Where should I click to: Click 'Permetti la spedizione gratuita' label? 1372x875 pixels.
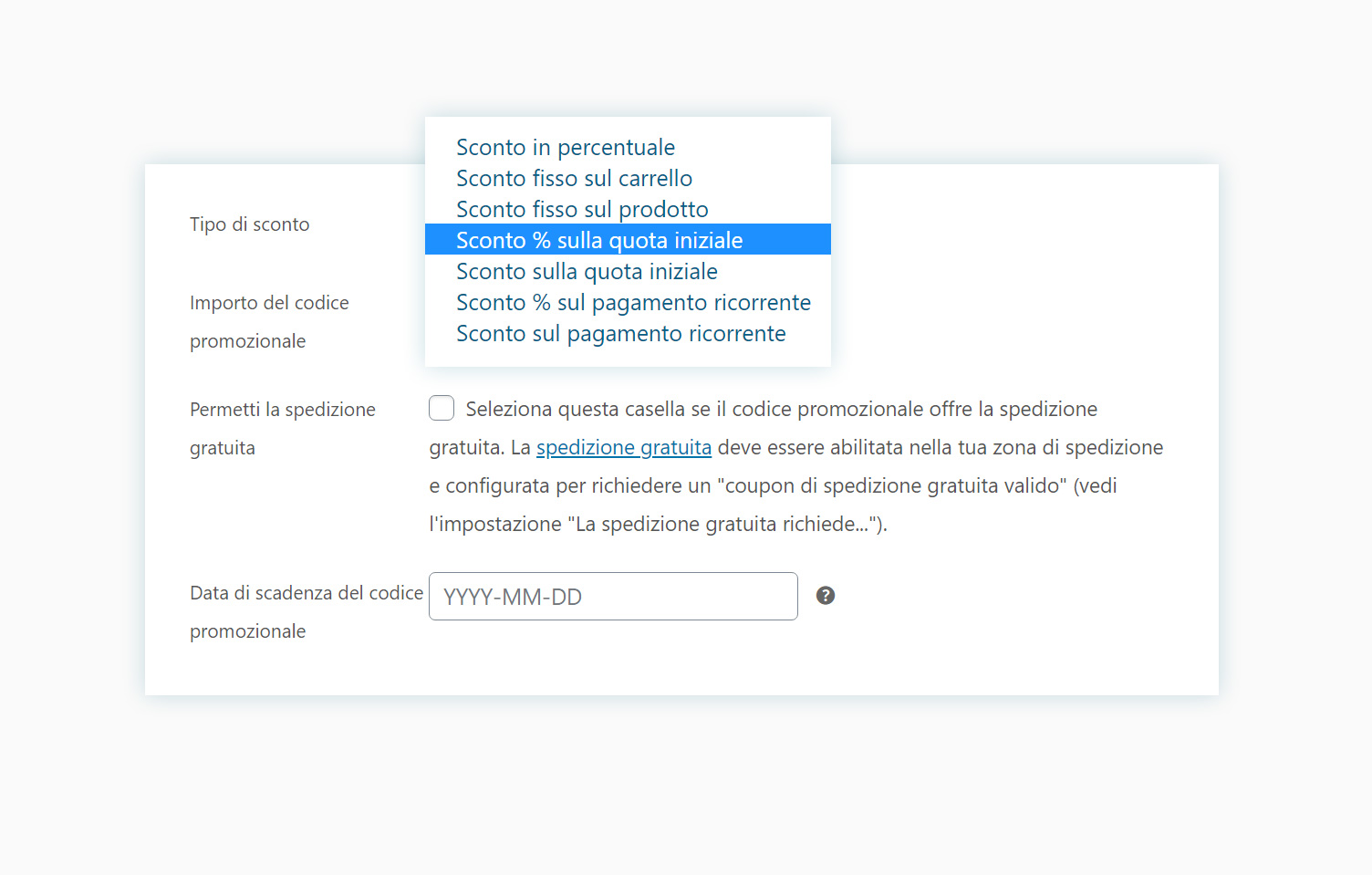coord(283,429)
